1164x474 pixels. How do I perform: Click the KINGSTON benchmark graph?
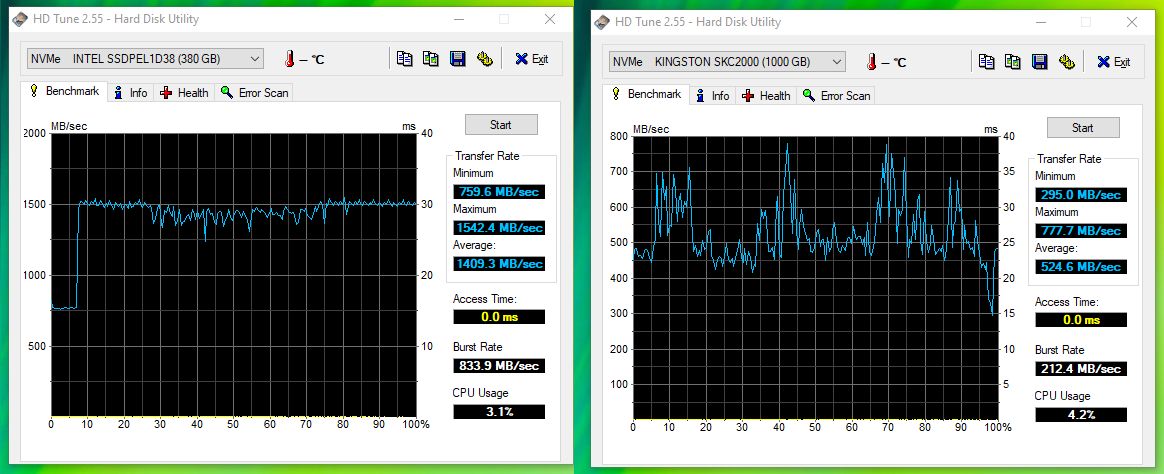[815, 278]
